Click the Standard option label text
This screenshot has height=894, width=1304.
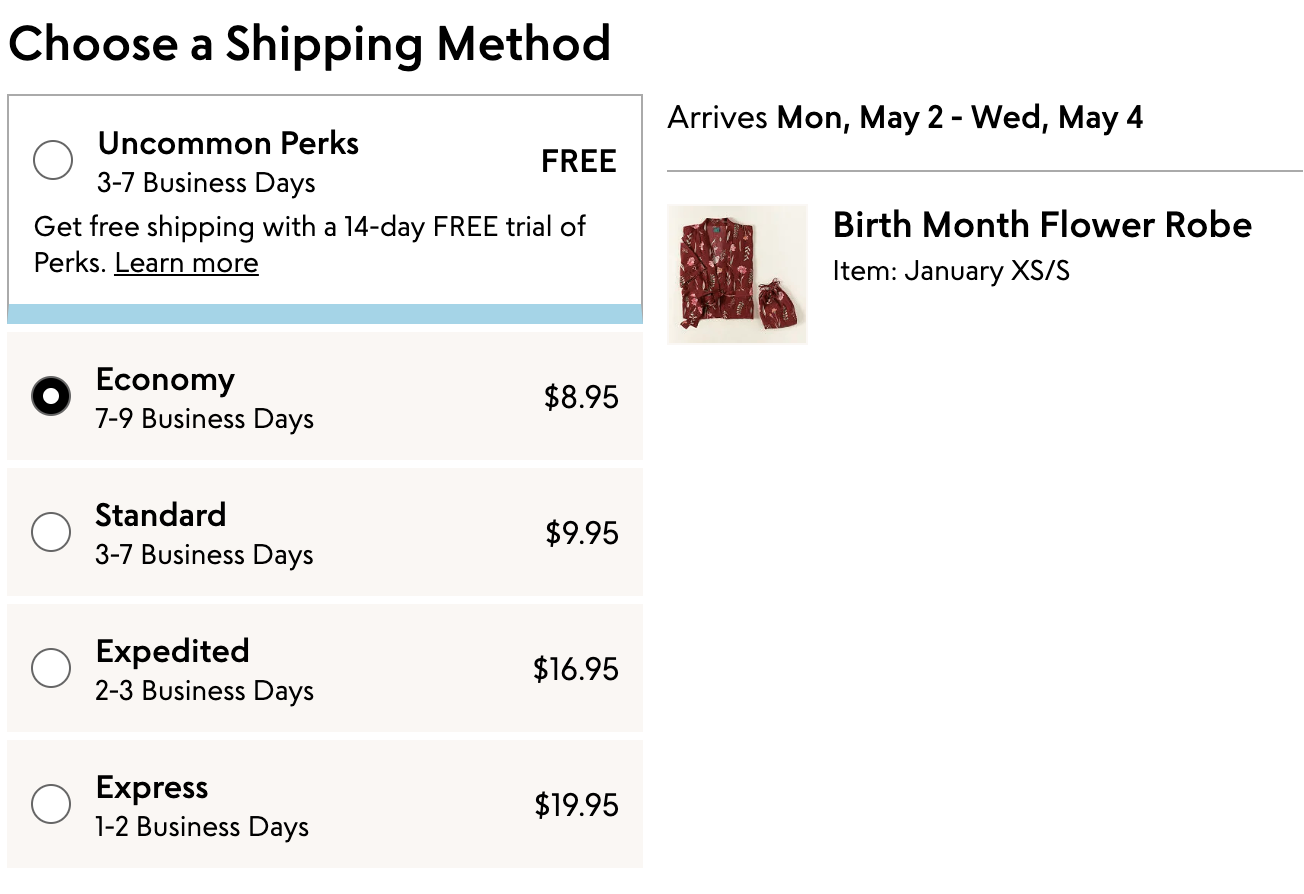[x=161, y=515]
